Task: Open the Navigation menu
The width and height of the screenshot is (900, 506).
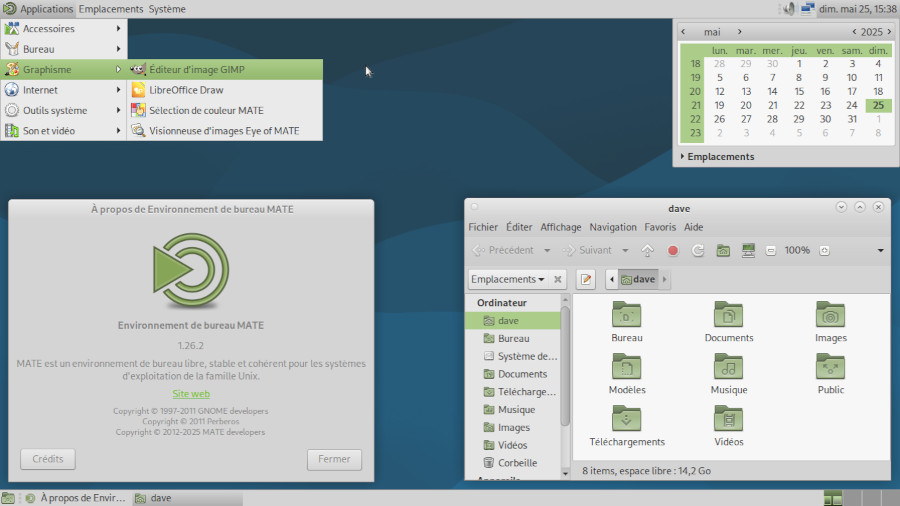Action: (613, 227)
